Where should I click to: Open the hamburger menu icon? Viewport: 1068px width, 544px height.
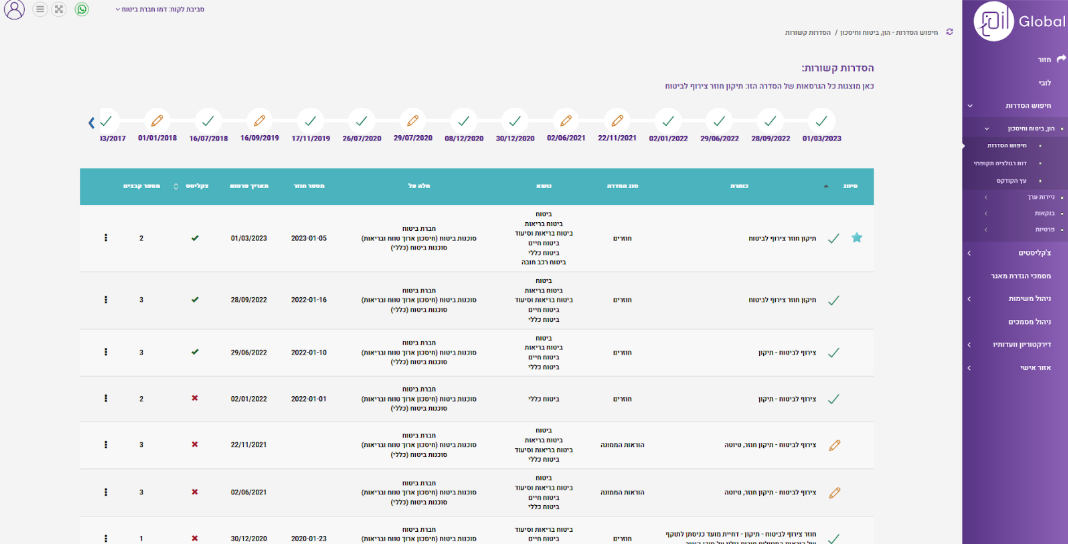(x=39, y=9)
